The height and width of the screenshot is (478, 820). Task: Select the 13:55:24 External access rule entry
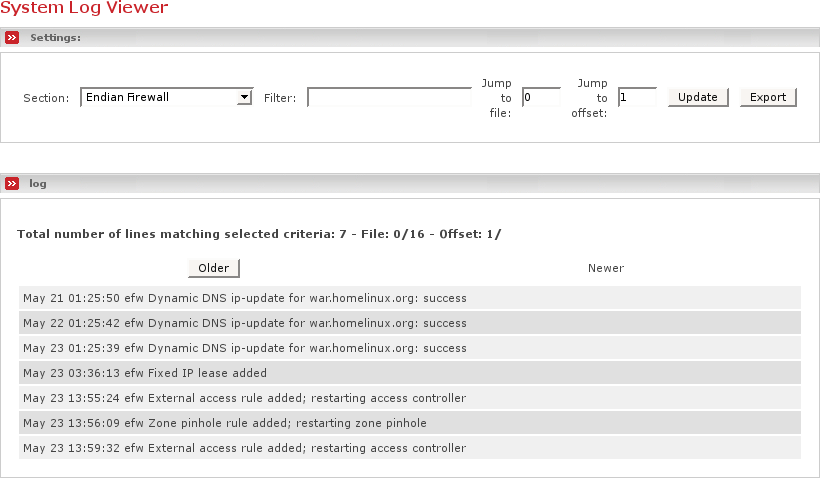(245, 398)
